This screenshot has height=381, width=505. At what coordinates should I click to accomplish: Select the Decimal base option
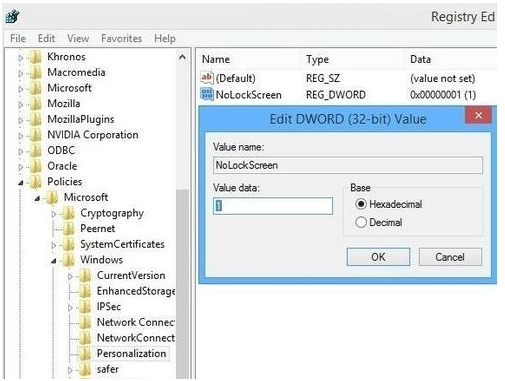coord(379,222)
